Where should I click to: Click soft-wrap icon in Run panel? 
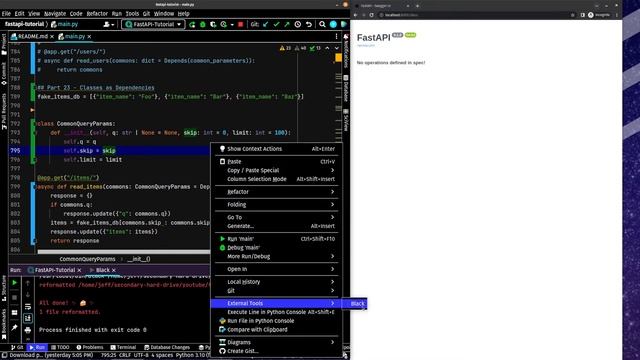28,307
